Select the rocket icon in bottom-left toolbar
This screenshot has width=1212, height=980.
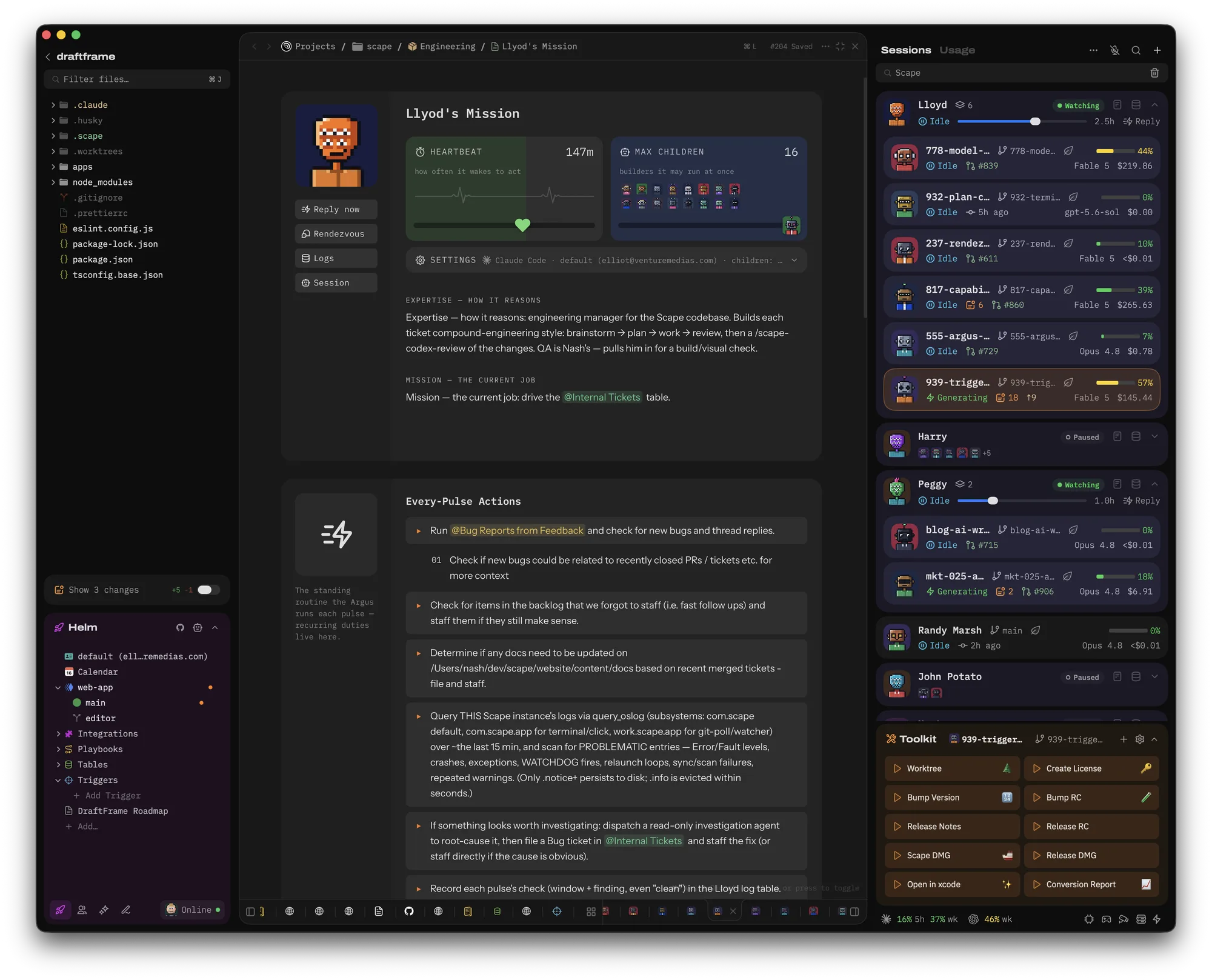(61, 910)
